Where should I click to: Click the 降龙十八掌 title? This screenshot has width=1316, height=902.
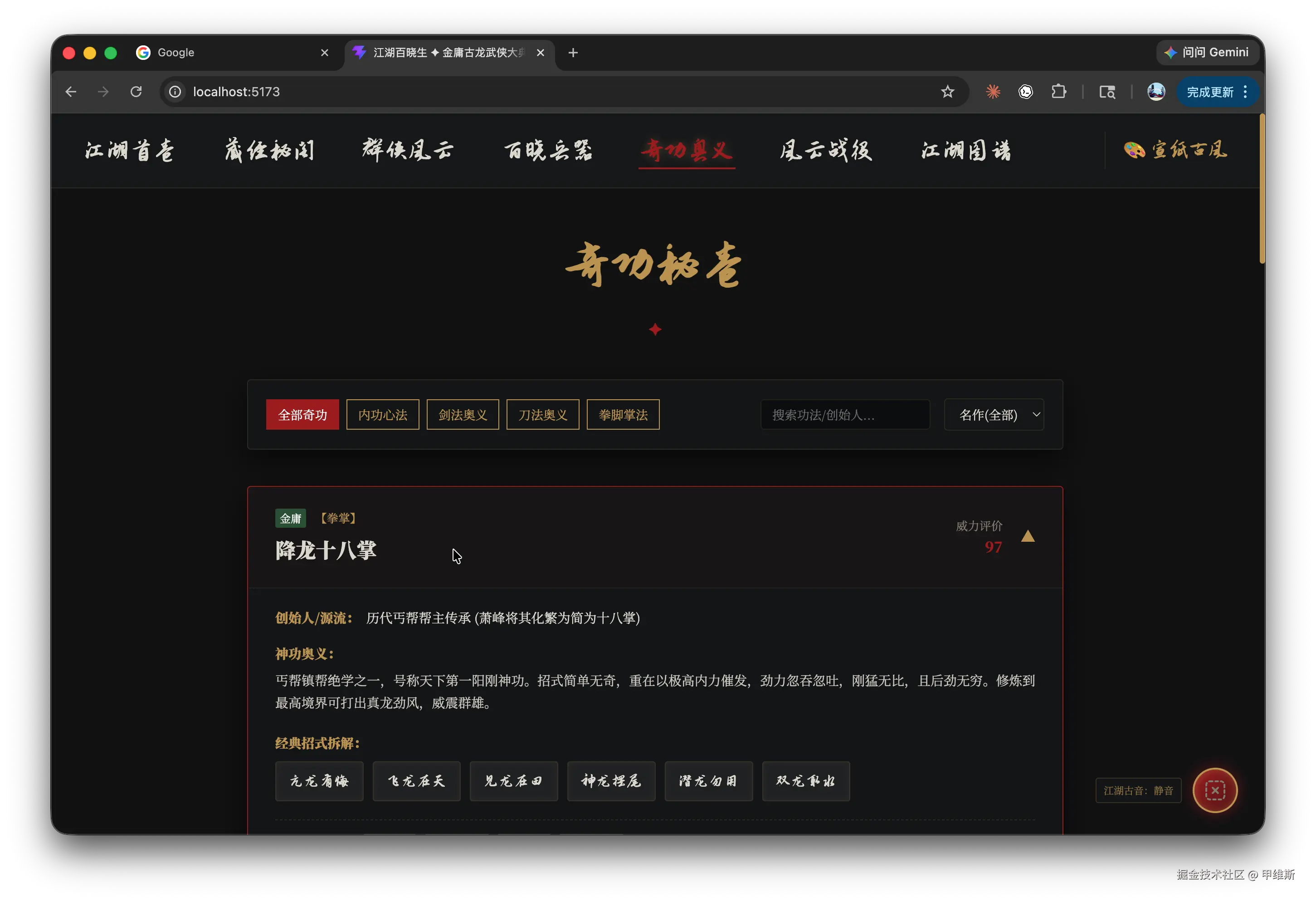click(326, 550)
